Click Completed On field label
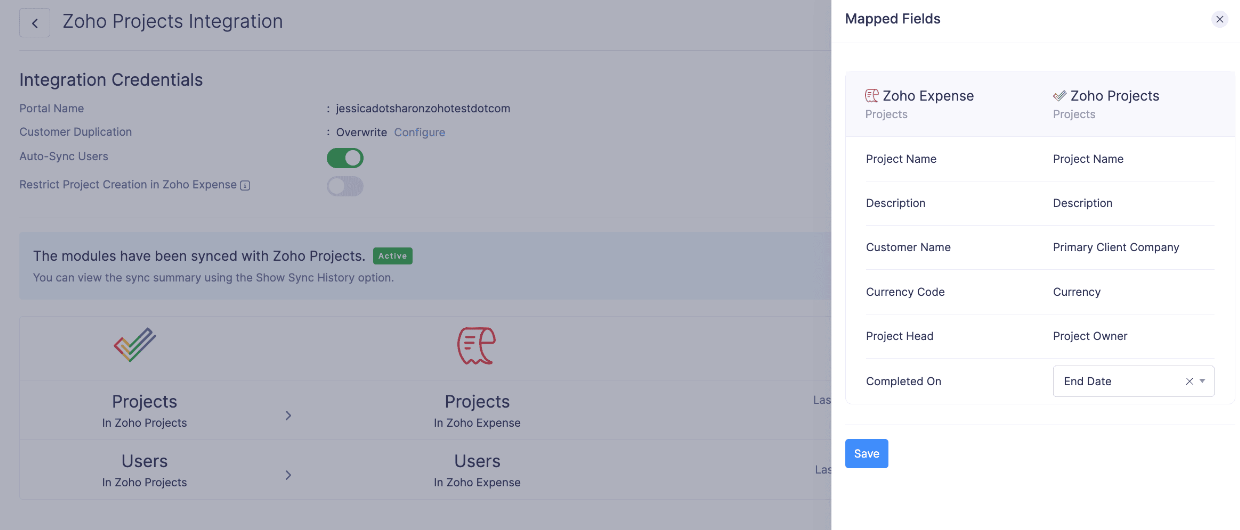 [x=903, y=381]
